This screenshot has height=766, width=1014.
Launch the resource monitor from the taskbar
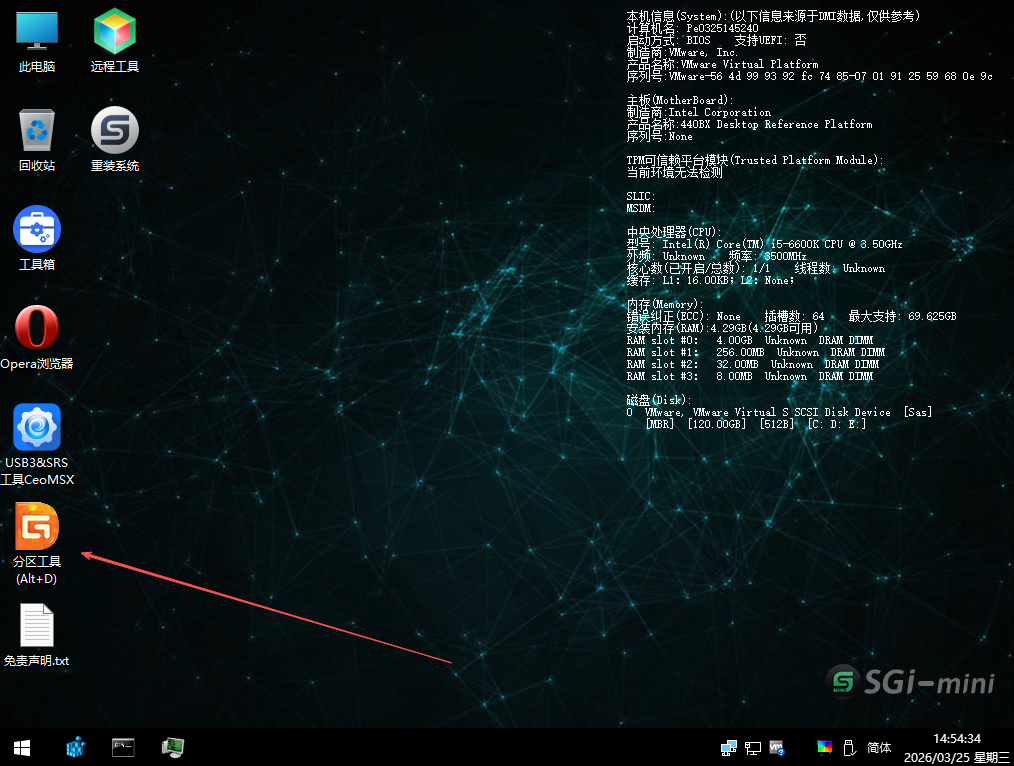(x=173, y=747)
